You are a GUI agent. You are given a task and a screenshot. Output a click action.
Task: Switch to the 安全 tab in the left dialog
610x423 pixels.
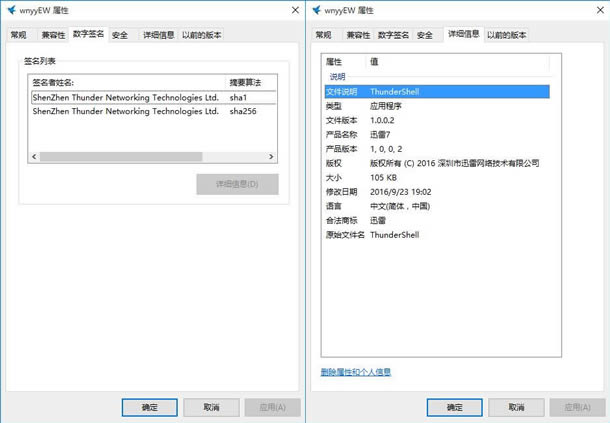click(x=120, y=35)
